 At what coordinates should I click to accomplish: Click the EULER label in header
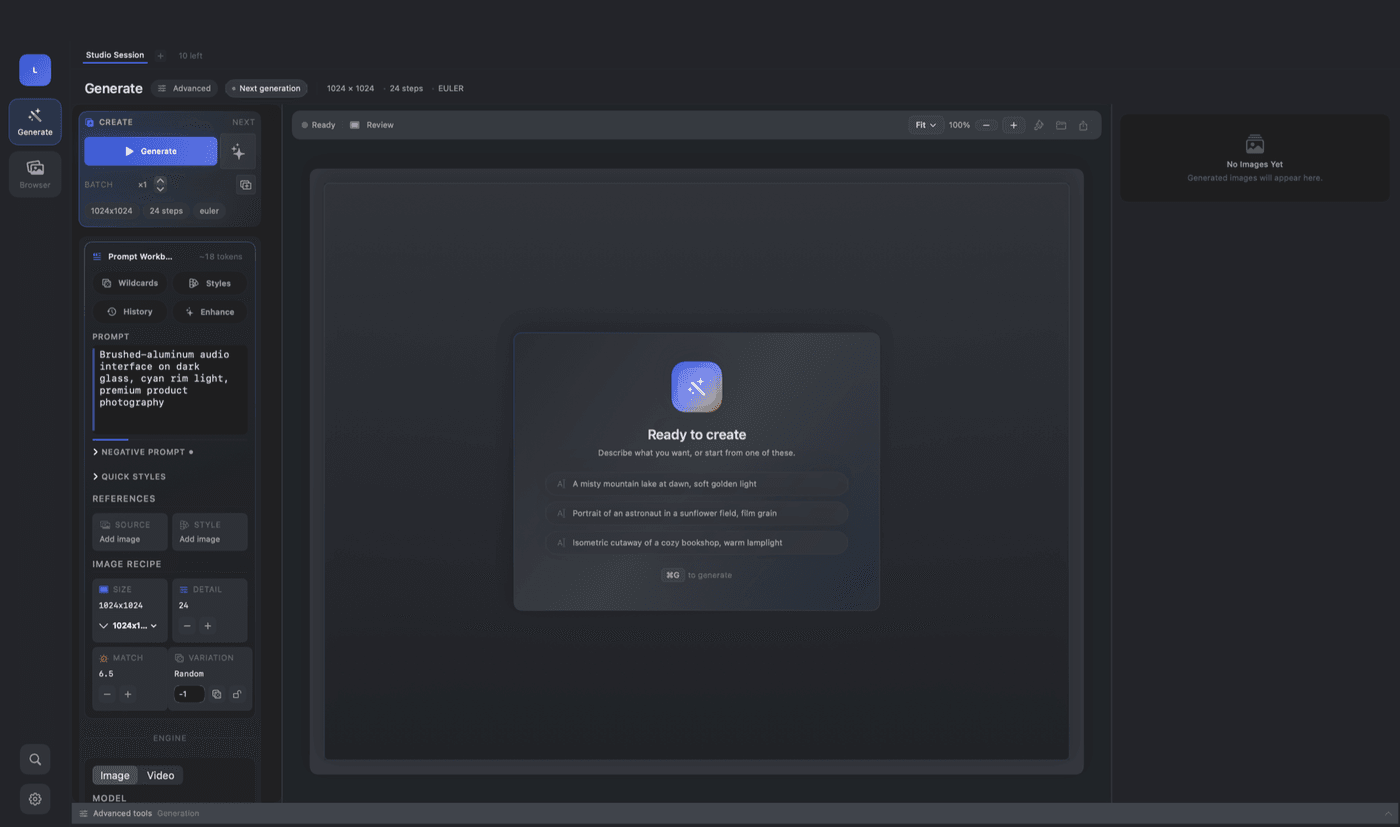point(451,88)
